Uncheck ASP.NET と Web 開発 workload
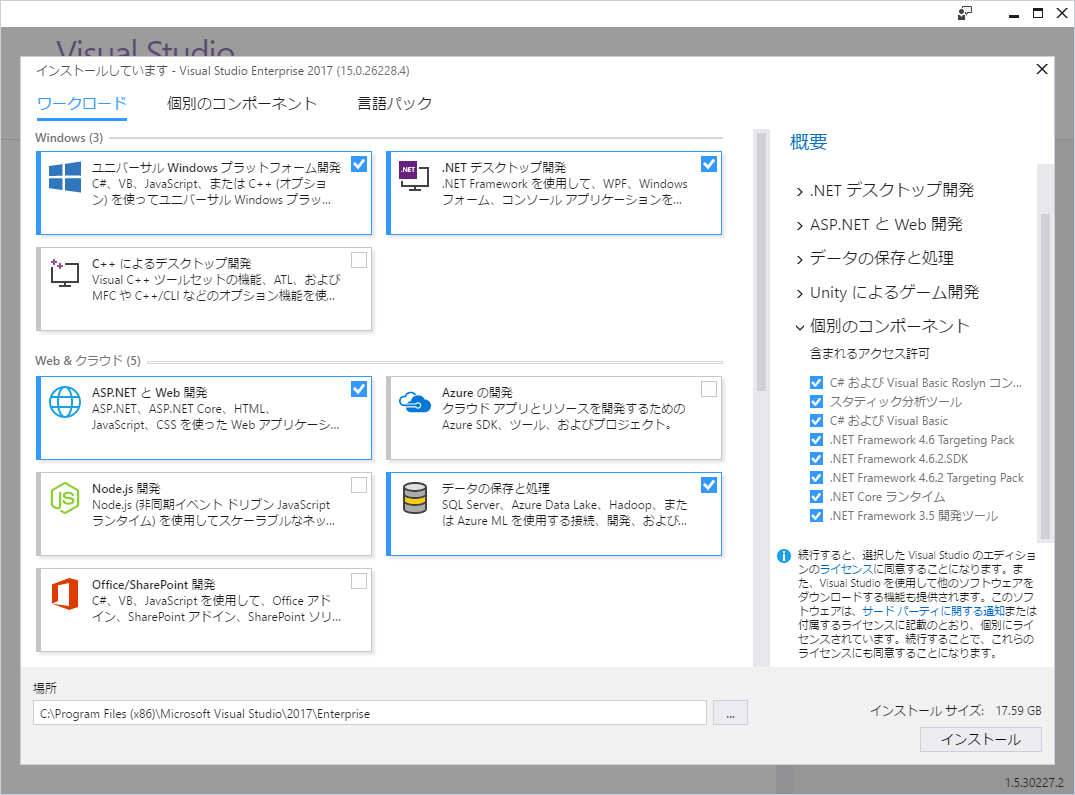 coord(359,389)
